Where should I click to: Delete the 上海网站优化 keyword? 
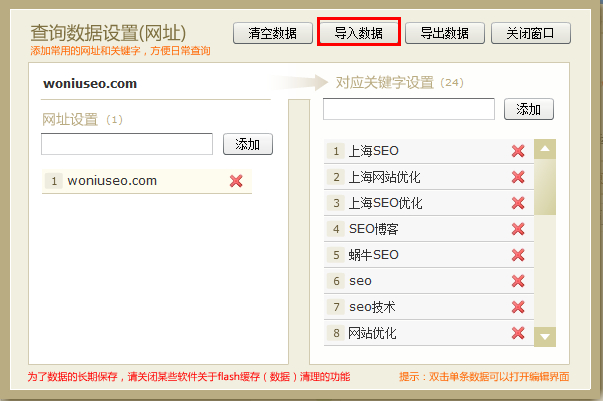518,177
